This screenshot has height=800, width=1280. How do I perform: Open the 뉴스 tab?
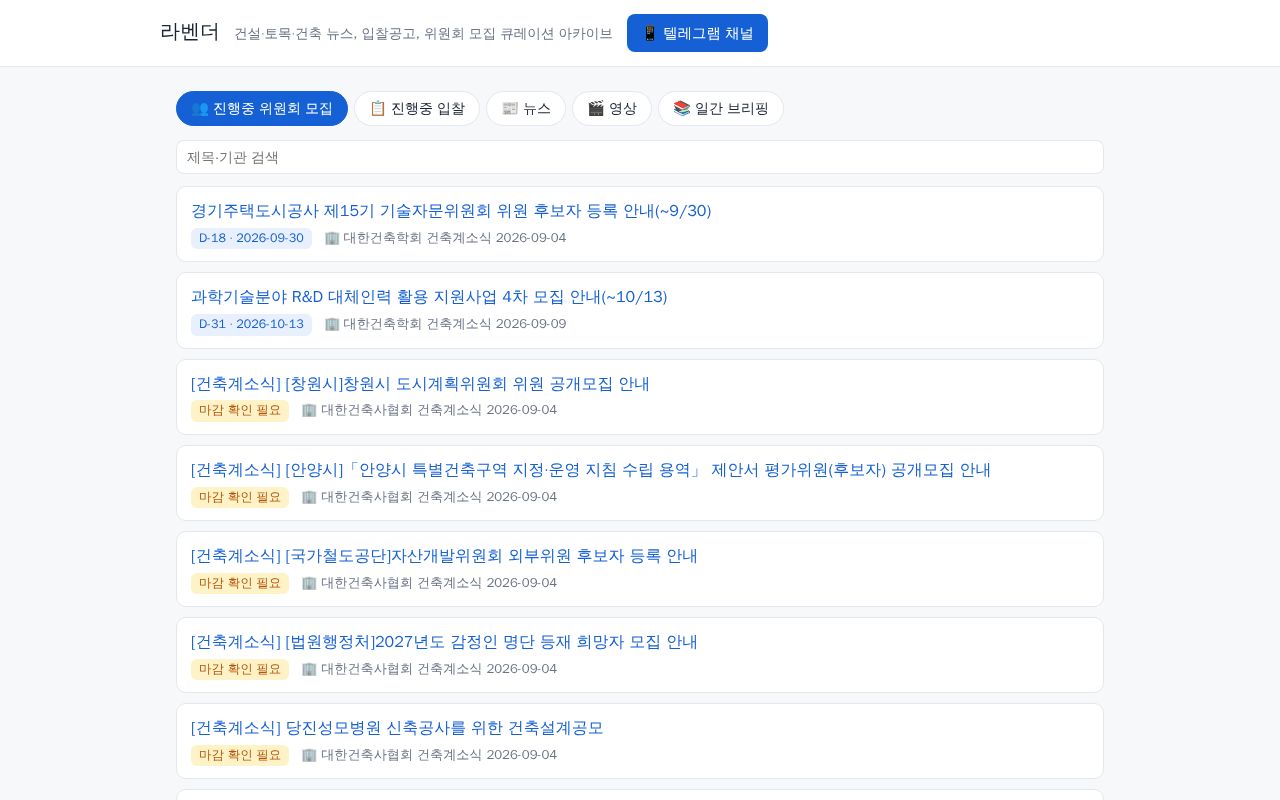(x=526, y=109)
